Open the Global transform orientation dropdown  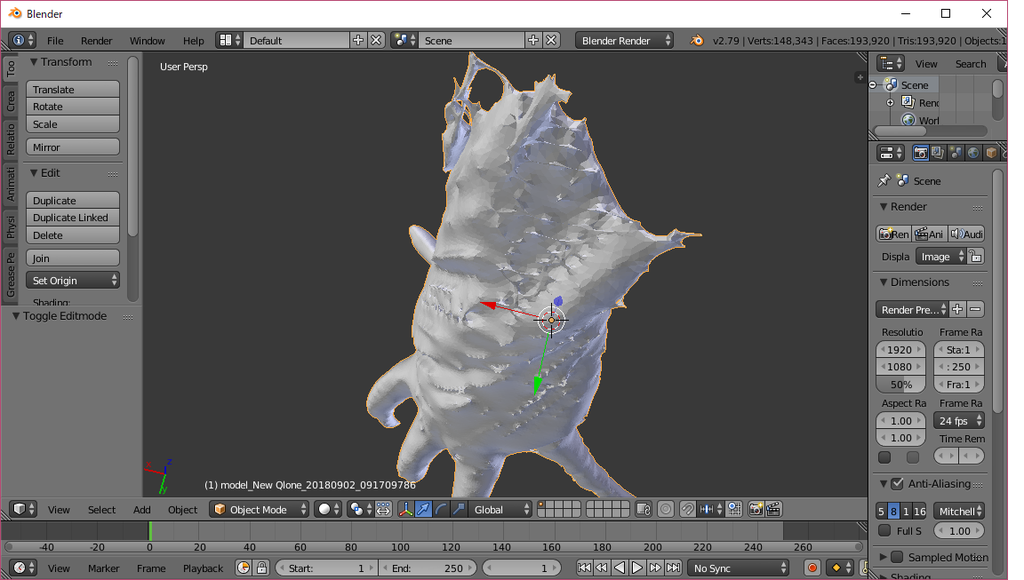(501, 509)
